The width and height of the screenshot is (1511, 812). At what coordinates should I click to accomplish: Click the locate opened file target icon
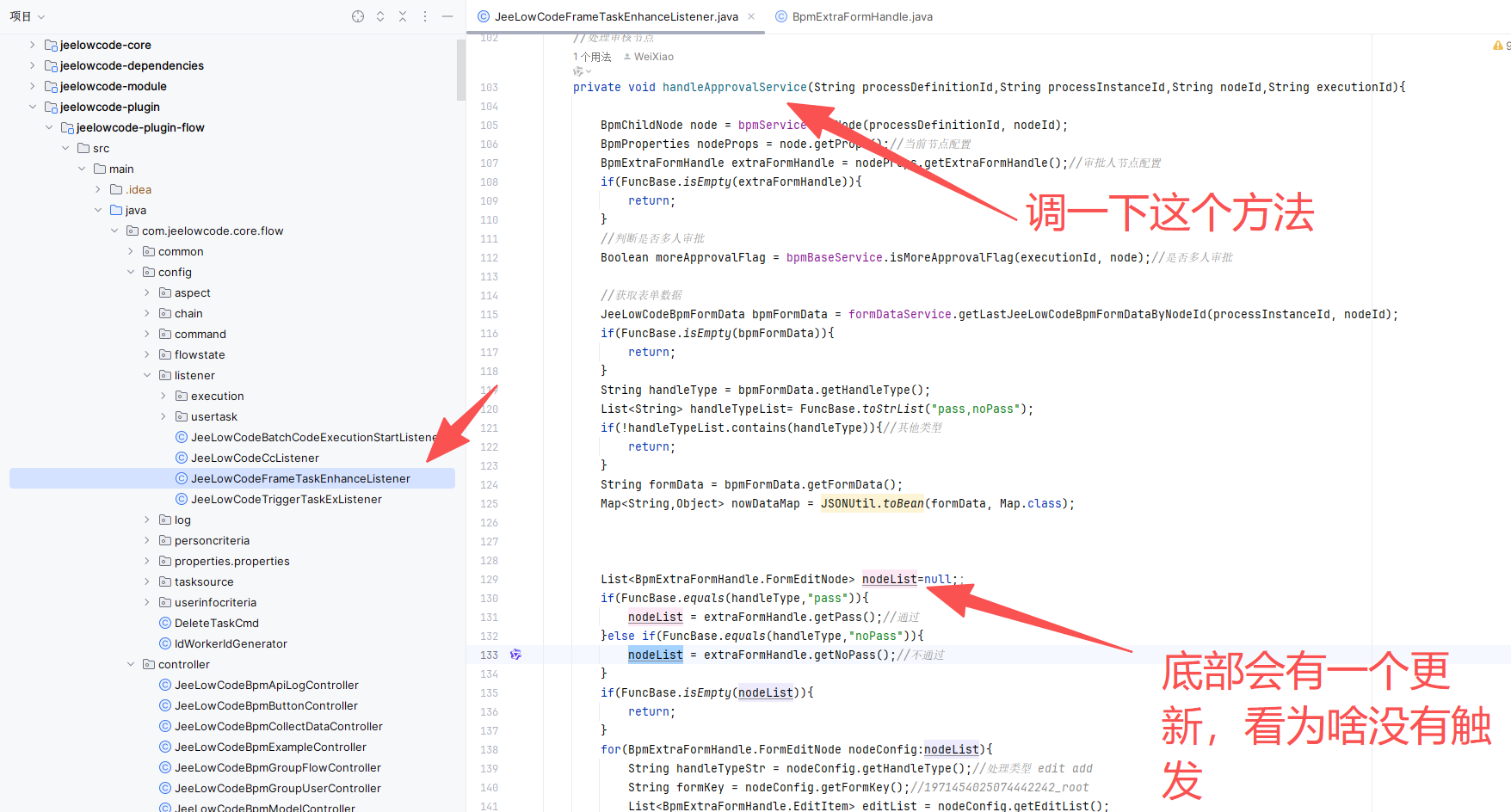point(358,16)
